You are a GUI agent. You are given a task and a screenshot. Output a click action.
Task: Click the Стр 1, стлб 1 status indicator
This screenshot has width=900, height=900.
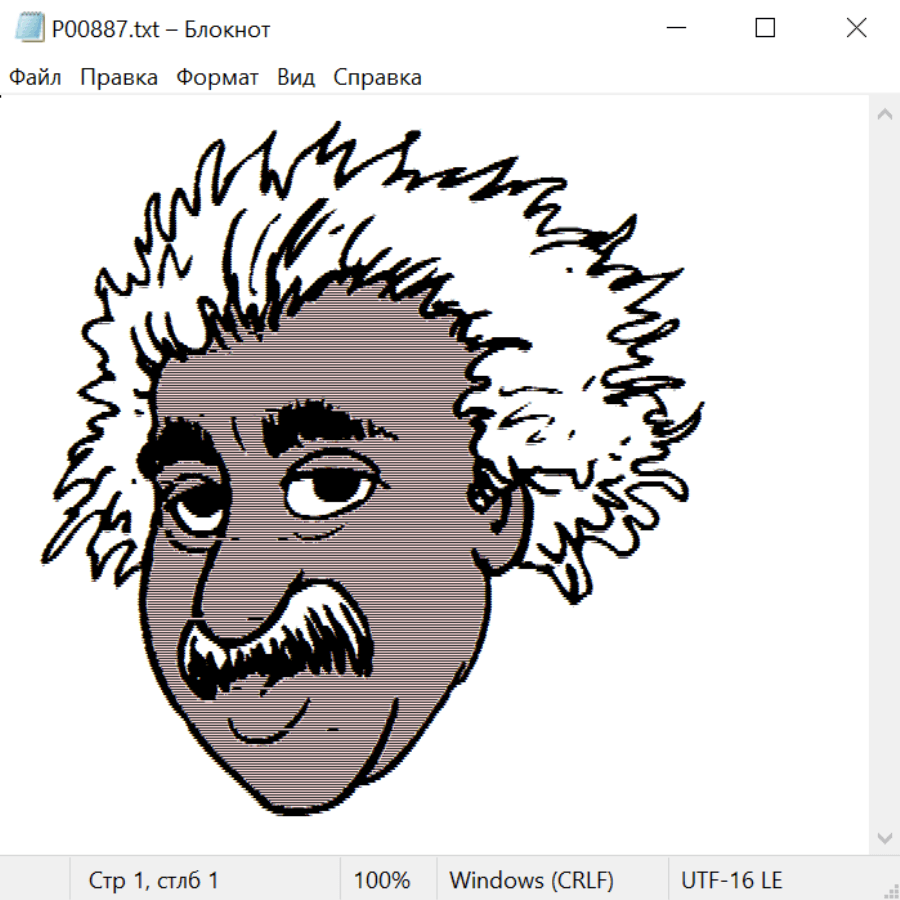click(x=154, y=881)
